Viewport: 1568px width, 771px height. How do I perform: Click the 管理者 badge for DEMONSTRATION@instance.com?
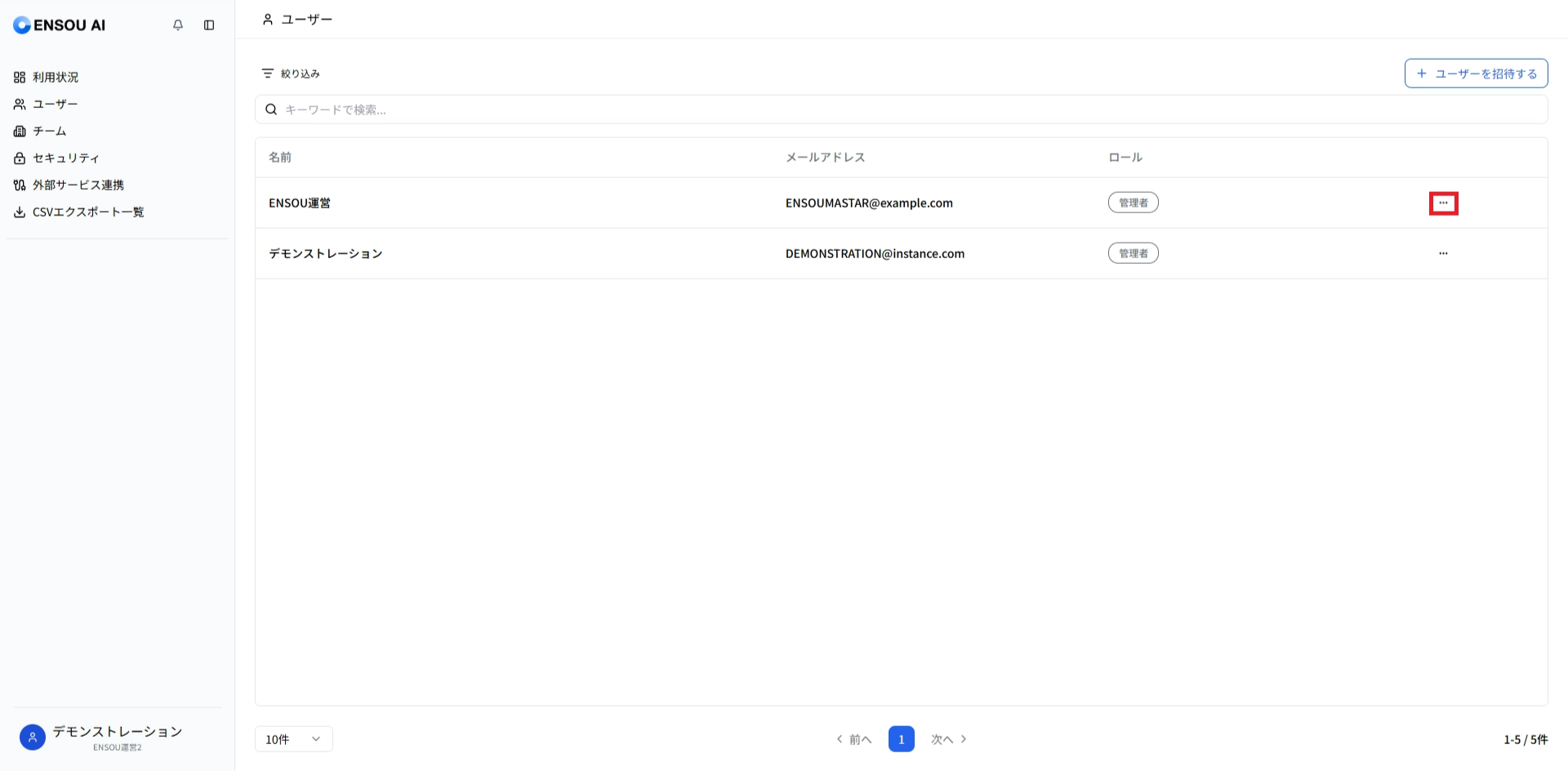pyautogui.click(x=1133, y=253)
